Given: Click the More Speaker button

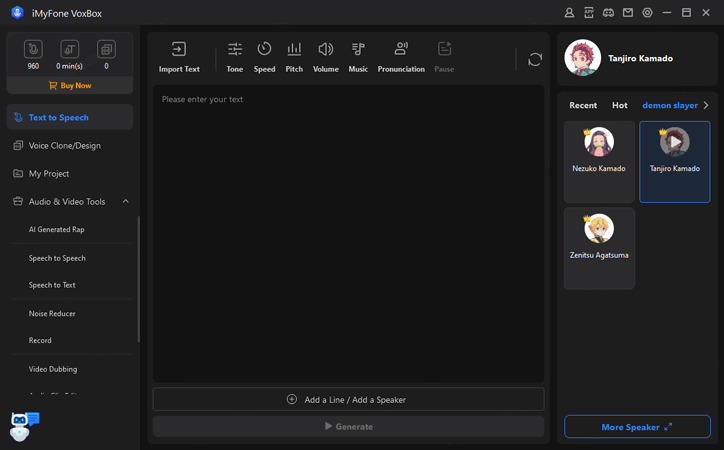Looking at the screenshot, I should click(637, 427).
